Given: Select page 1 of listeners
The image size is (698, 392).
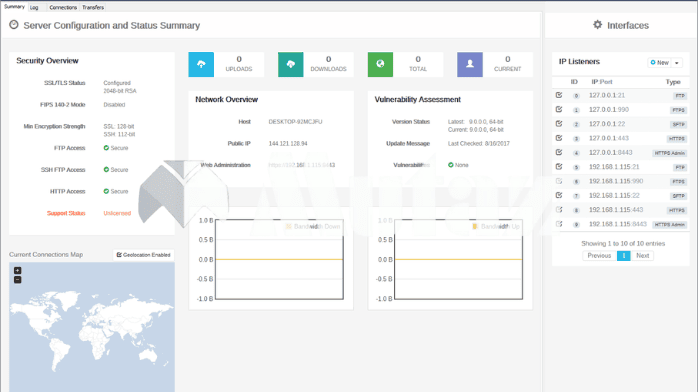Looking at the screenshot, I should (624, 256).
